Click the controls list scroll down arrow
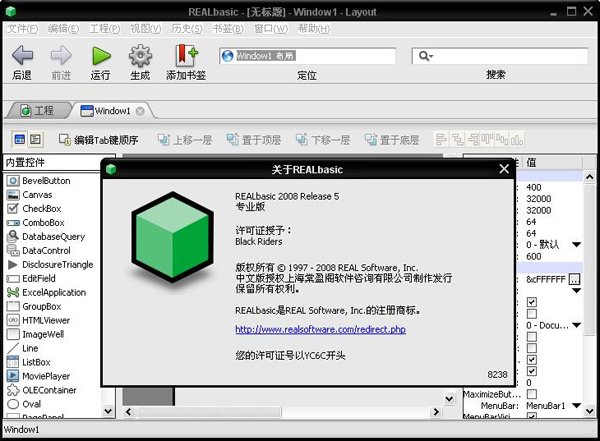 108,411
